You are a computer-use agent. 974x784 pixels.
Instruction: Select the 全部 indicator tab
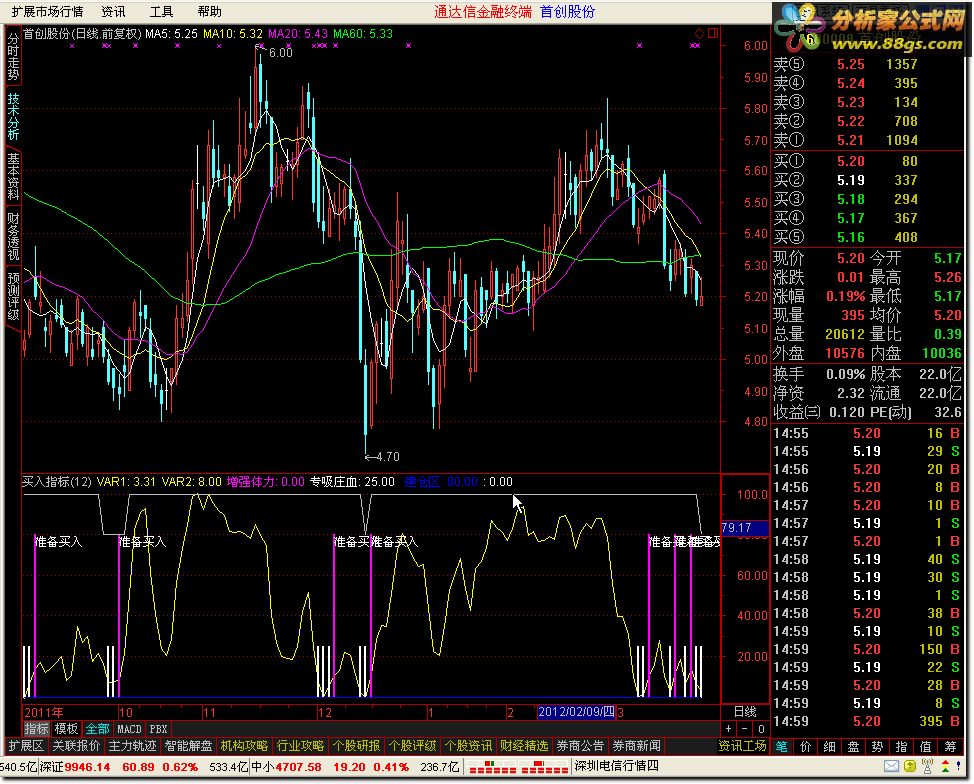[98, 729]
